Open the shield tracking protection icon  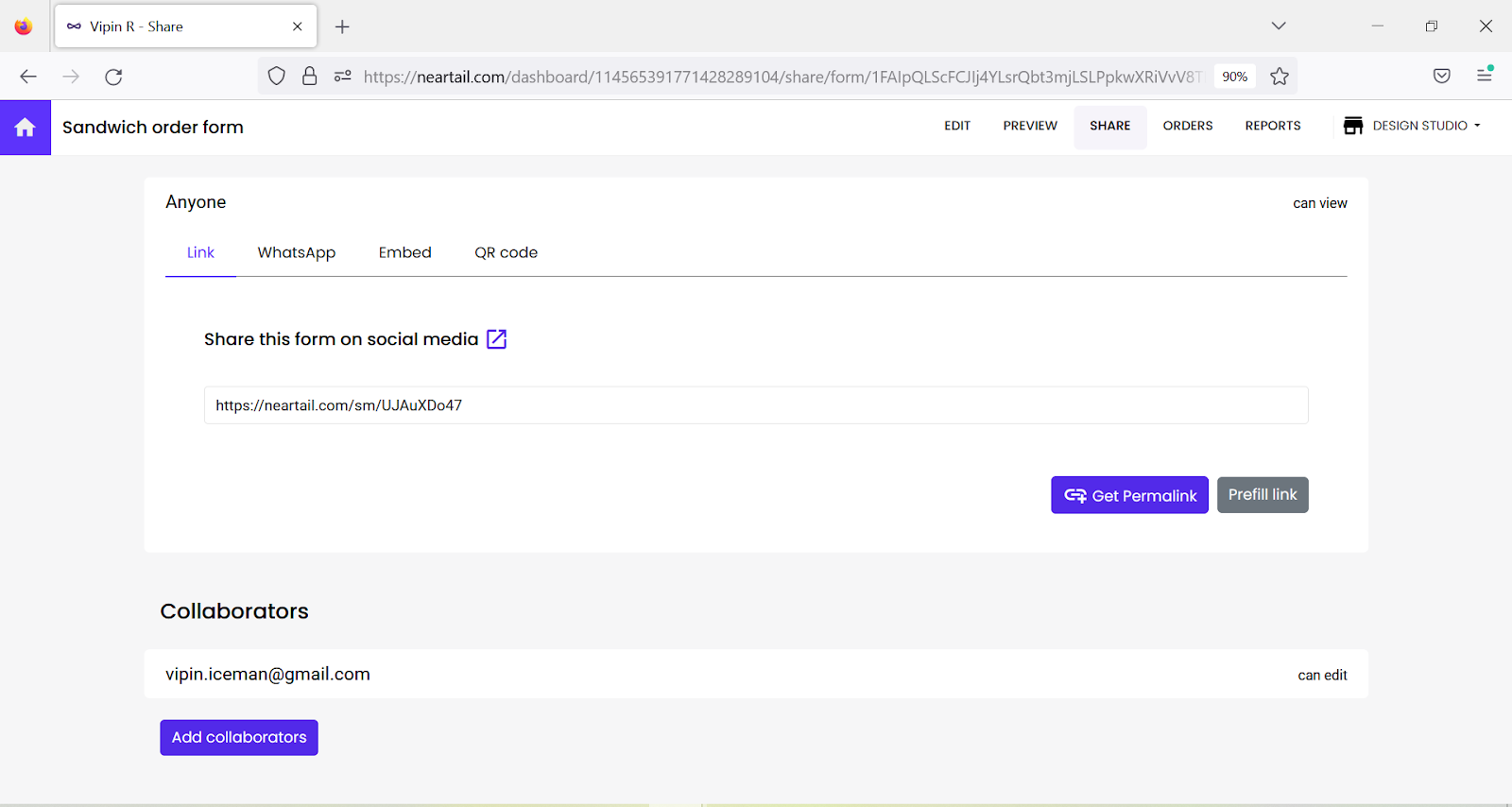(276, 77)
